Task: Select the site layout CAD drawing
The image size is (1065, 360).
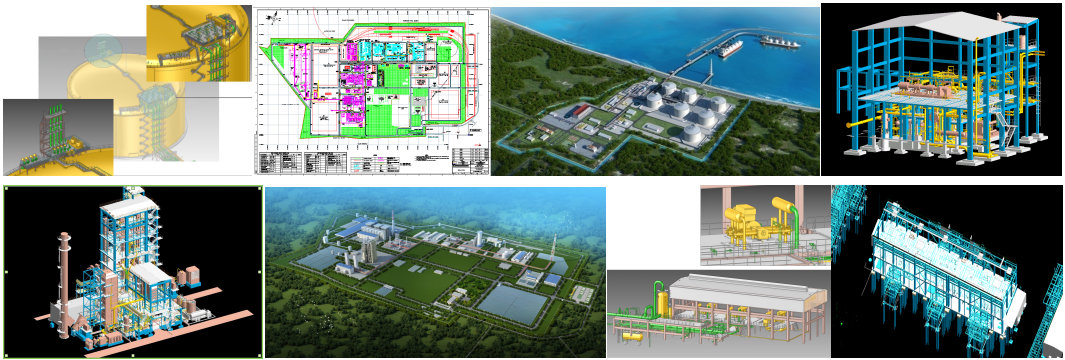Action: pos(372,91)
